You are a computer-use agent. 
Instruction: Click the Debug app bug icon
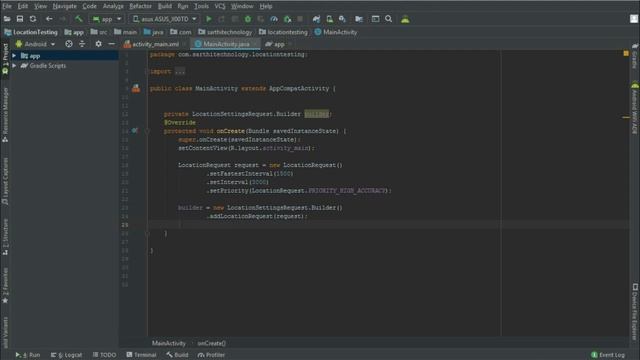(248, 19)
